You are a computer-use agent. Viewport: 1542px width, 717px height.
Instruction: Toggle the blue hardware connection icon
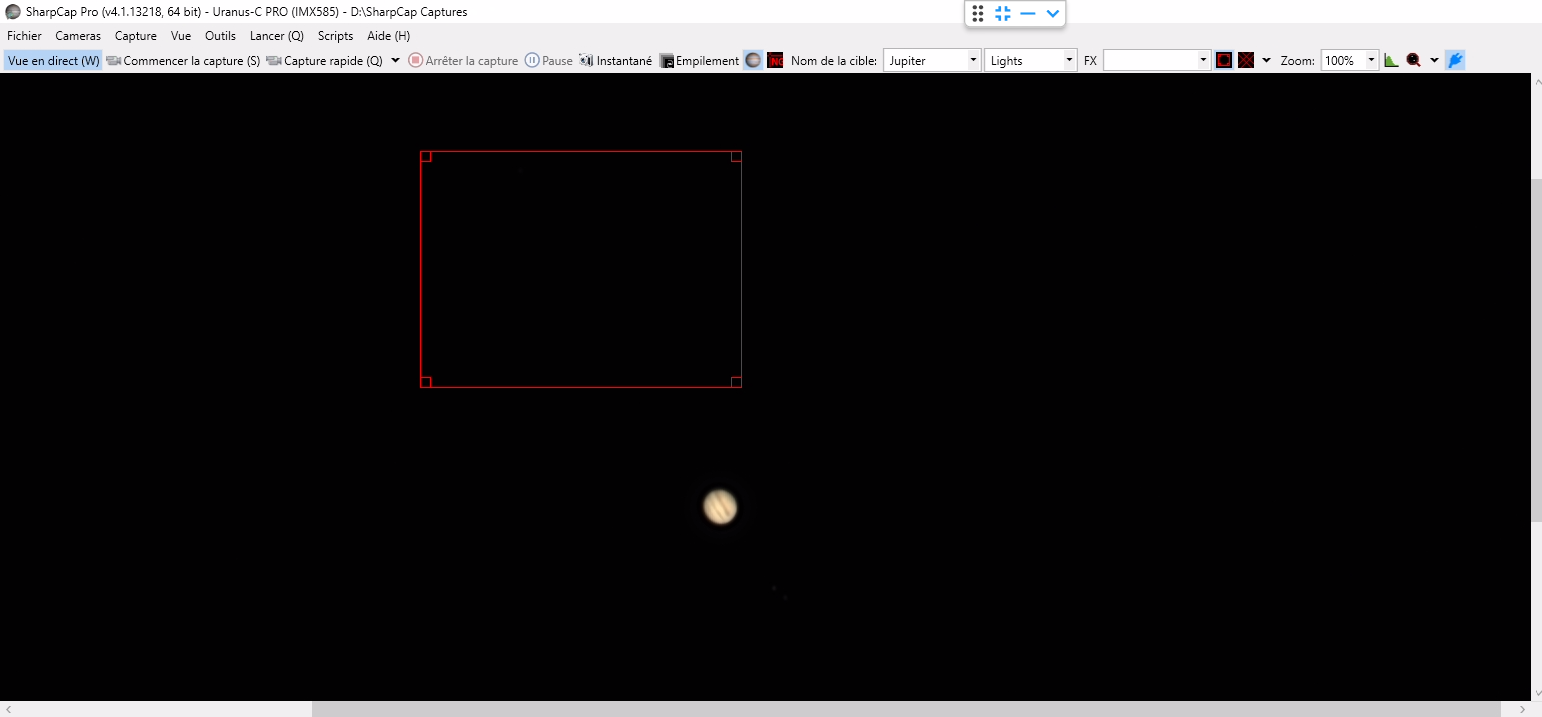click(x=1455, y=60)
